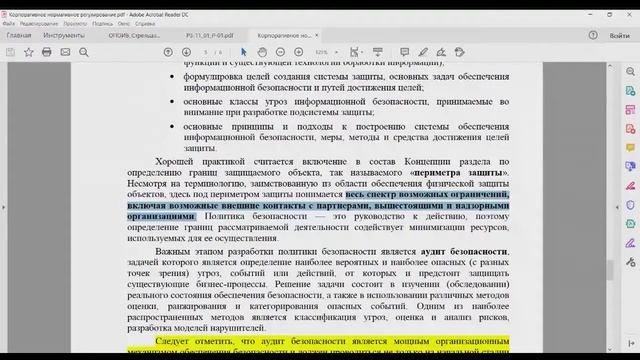Open Protect shield tool in sidebar
640x360 pixels.
pyautogui.click(x=631, y=204)
